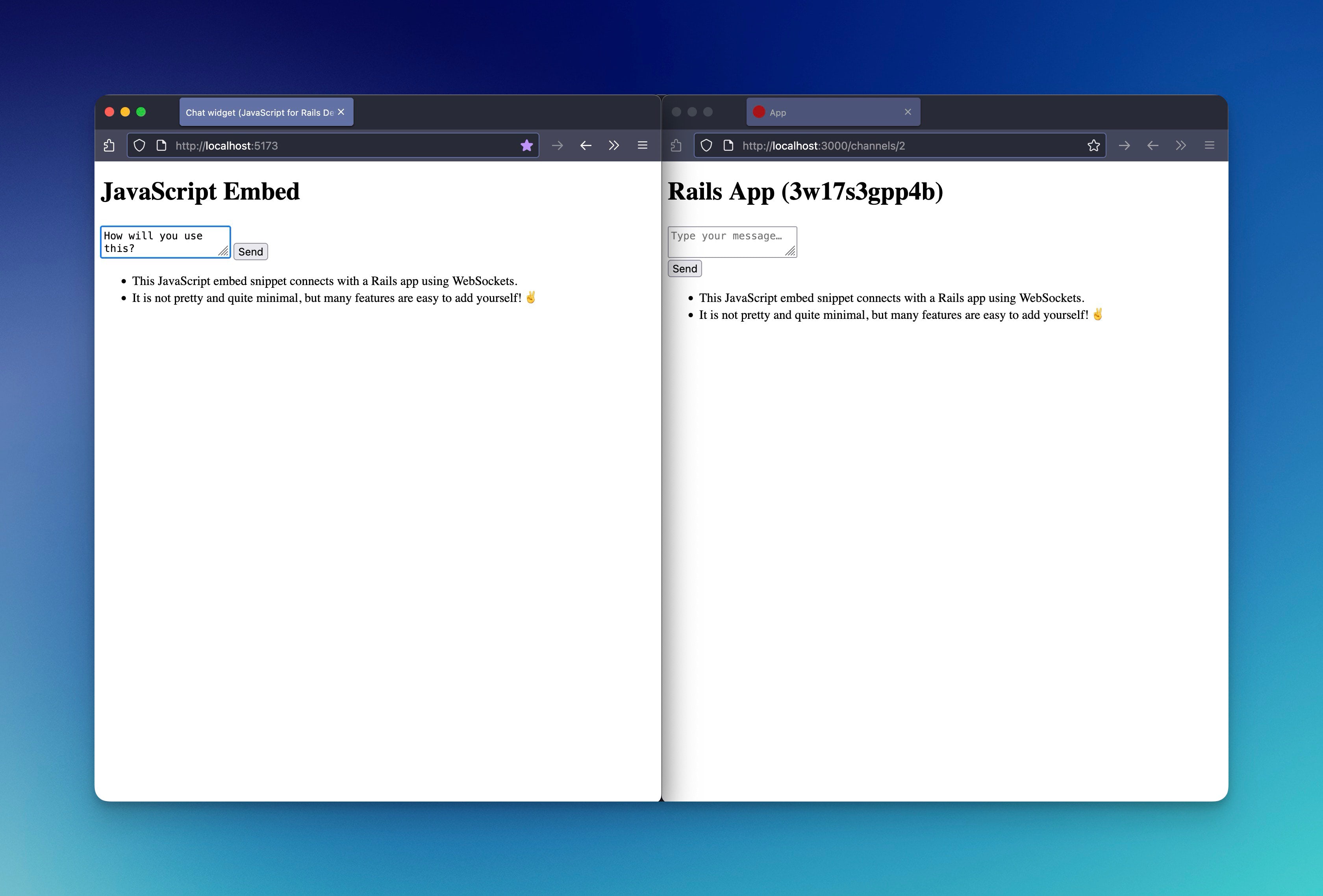Click the left arrow in the right window toolbar
The image size is (1323, 896).
click(x=1153, y=146)
